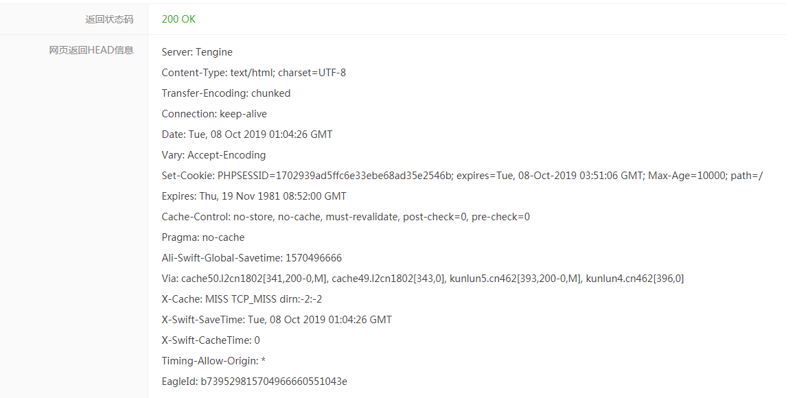799x398 pixels.
Task: Click the Vary: Accept-Encoding line
Action: click(214, 155)
